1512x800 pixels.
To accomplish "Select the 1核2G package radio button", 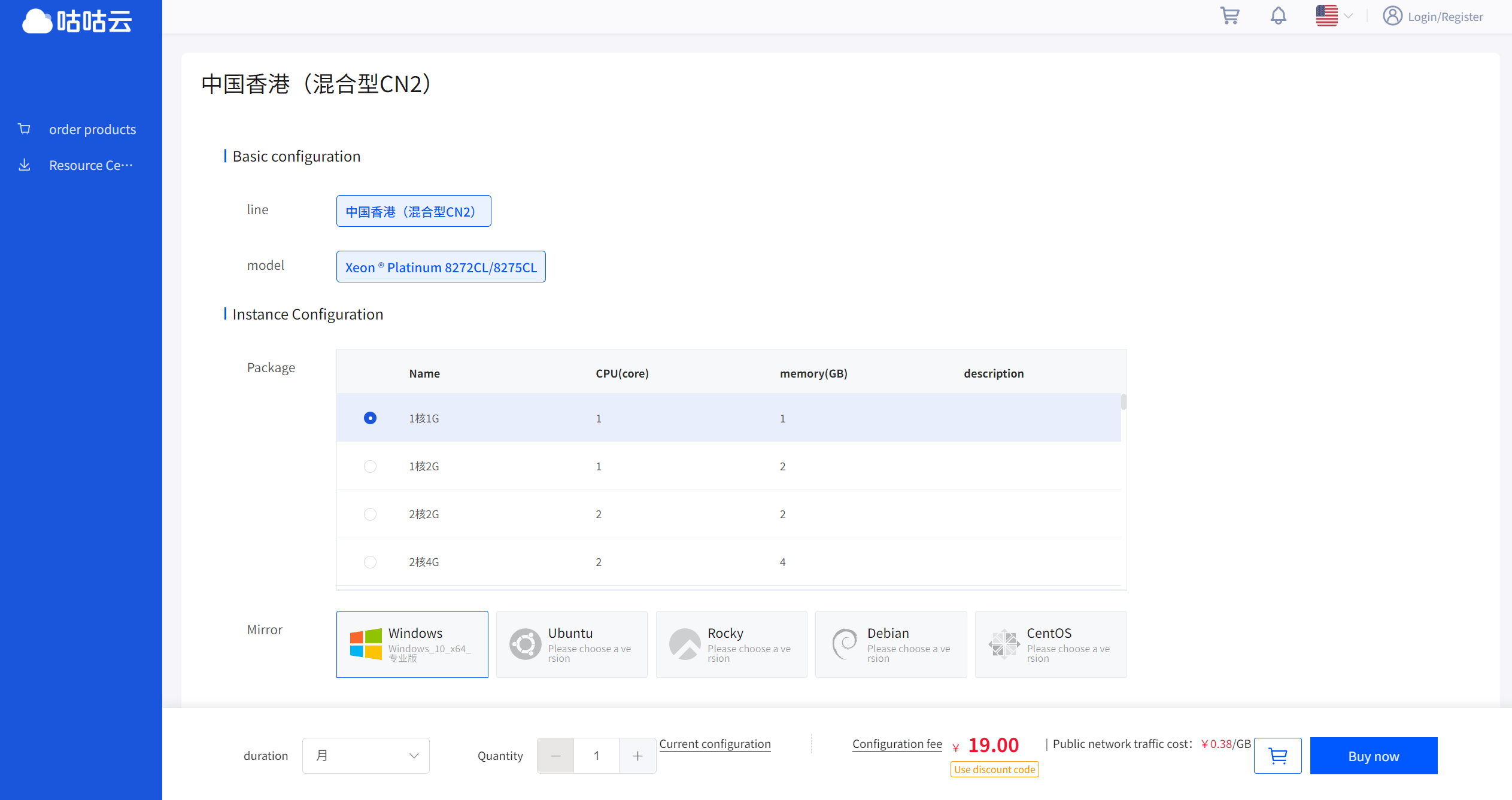I will click(370, 466).
